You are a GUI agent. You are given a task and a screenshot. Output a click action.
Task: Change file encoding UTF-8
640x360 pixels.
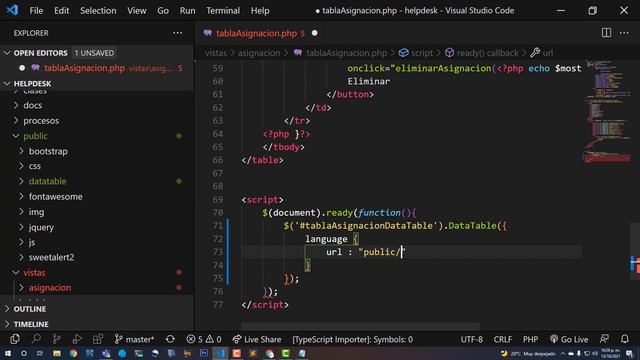pyautogui.click(x=471, y=339)
